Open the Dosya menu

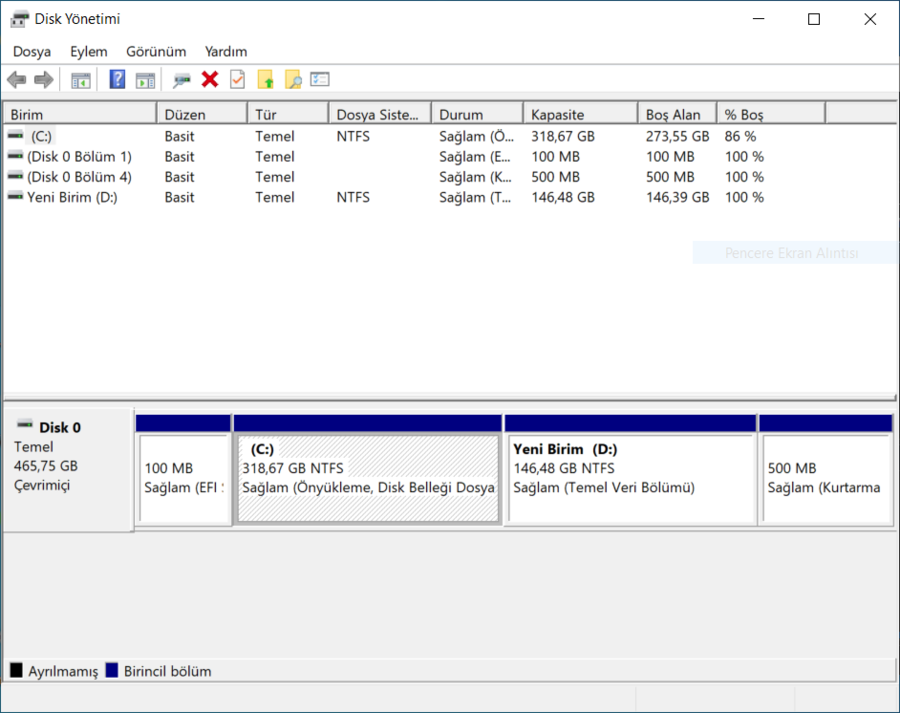coord(32,51)
